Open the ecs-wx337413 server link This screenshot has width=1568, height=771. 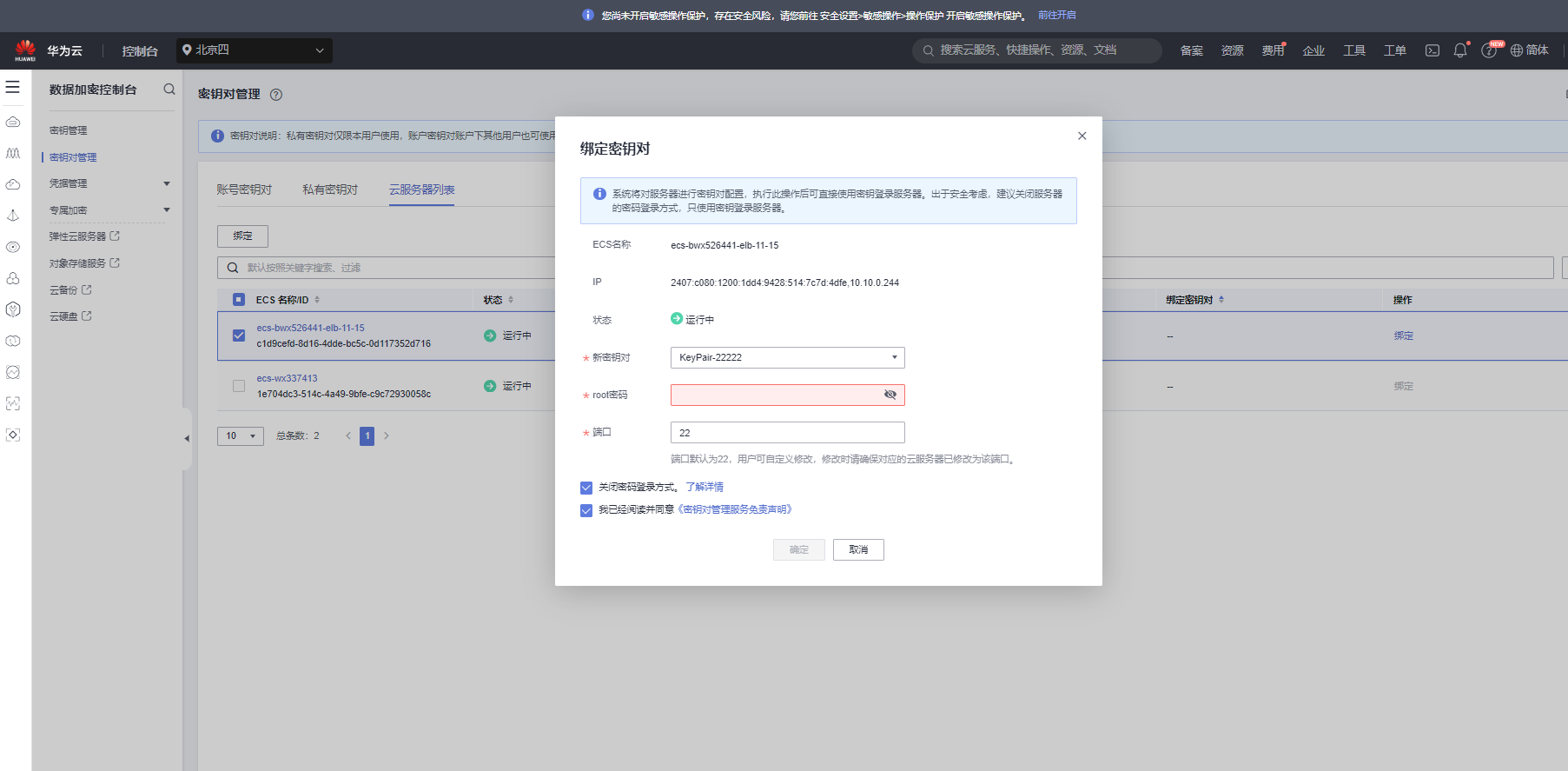pos(288,378)
